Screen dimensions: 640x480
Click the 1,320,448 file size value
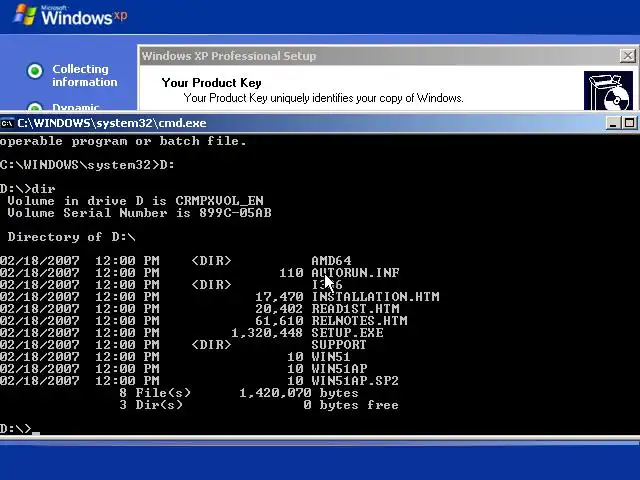coord(267,333)
